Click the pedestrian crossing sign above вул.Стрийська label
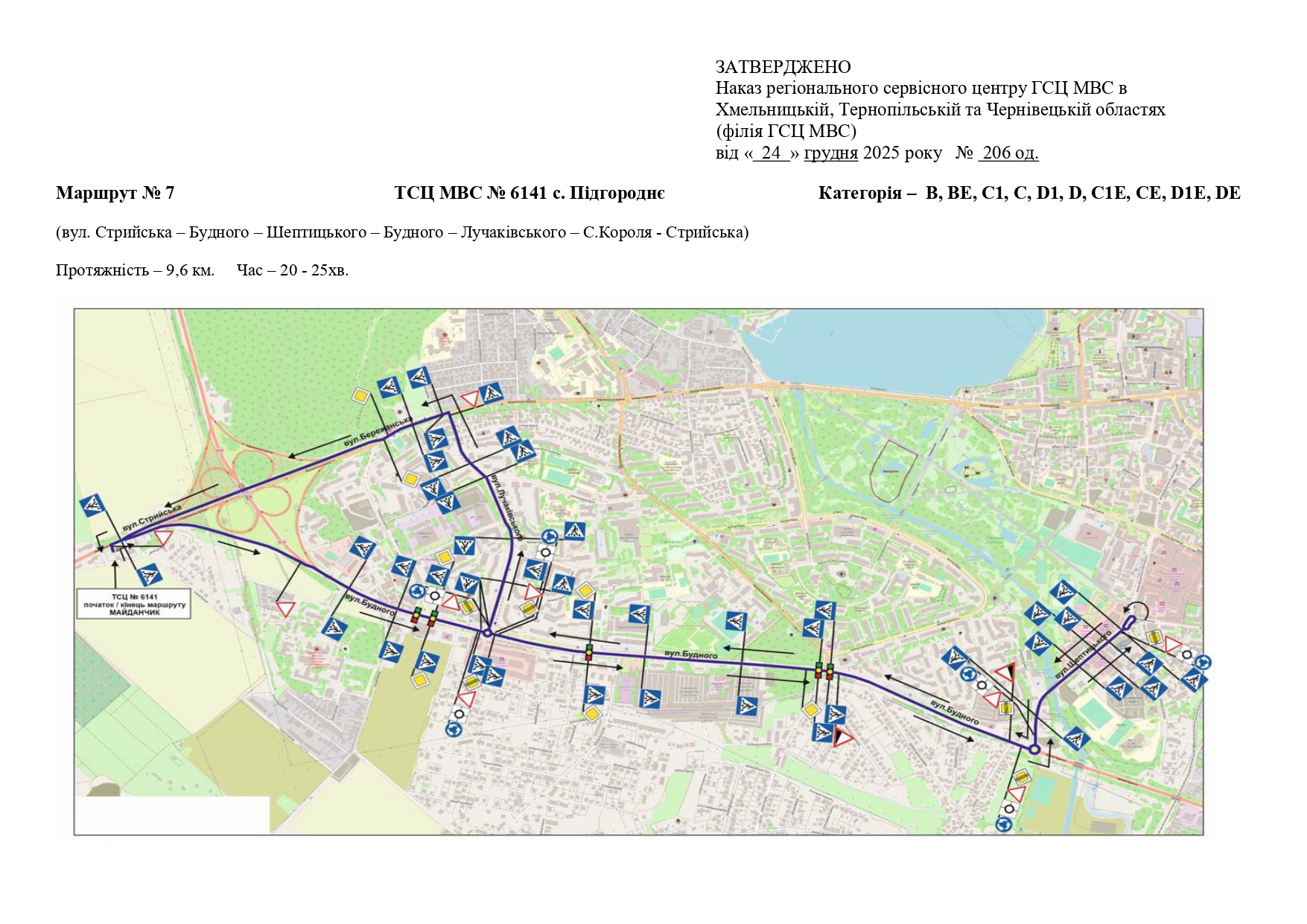The image size is (1307, 924). pyautogui.click(x=92, y=506)
